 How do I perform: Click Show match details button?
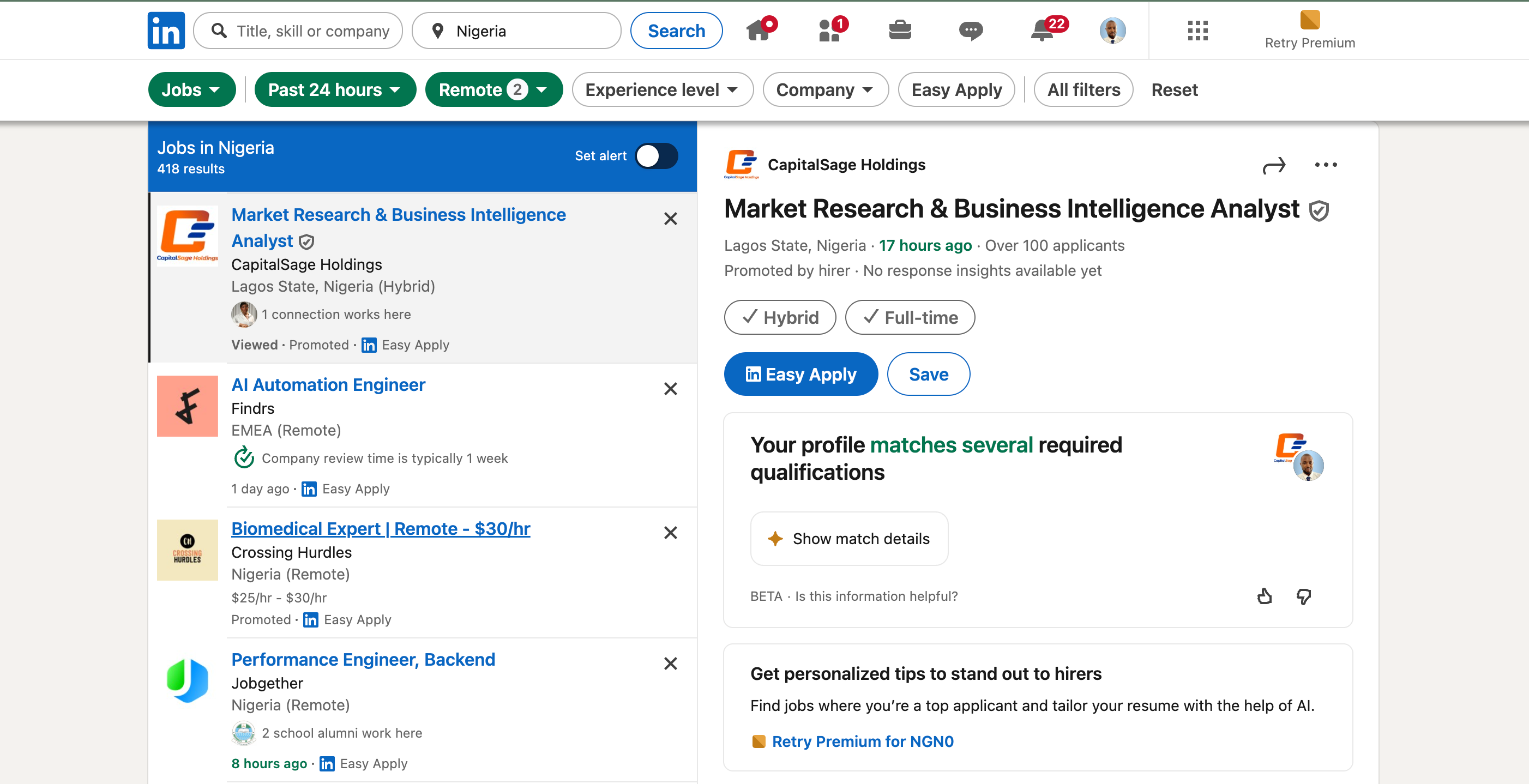click(849, 539)
